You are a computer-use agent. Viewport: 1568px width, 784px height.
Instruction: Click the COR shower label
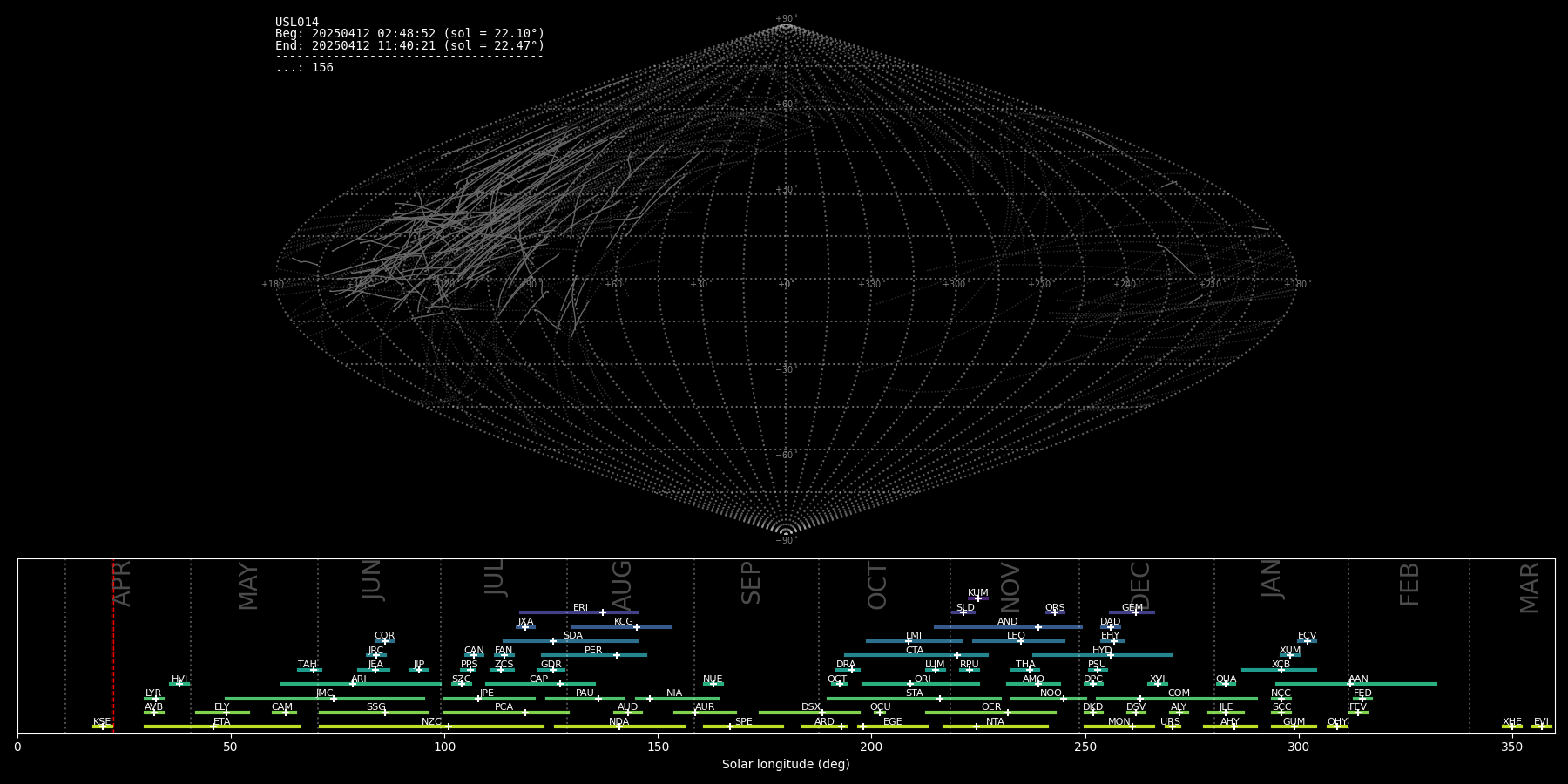point(384,636)
